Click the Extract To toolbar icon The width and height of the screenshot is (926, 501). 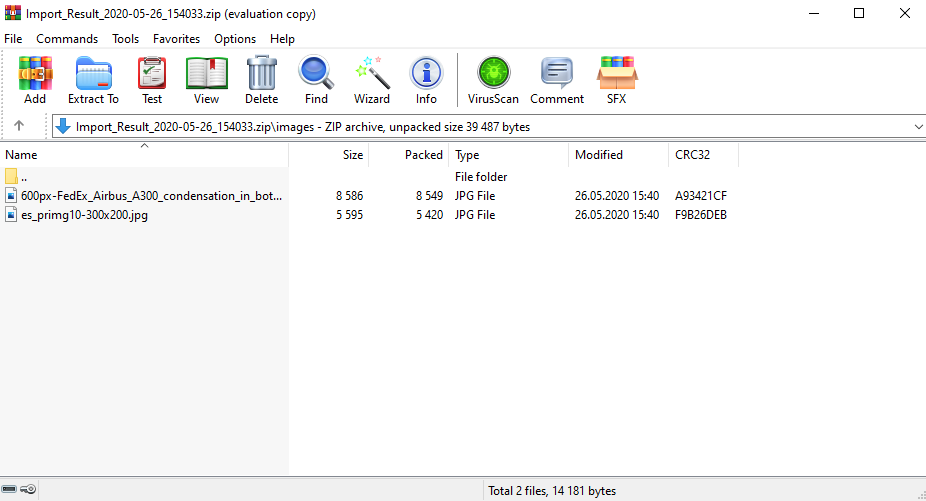[x=93, y=80]
